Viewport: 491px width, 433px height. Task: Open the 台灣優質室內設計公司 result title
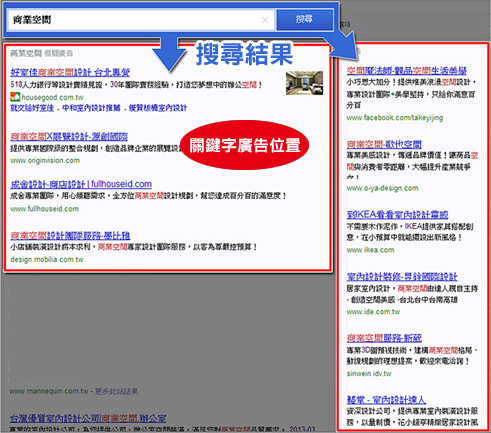coord(88,418)
